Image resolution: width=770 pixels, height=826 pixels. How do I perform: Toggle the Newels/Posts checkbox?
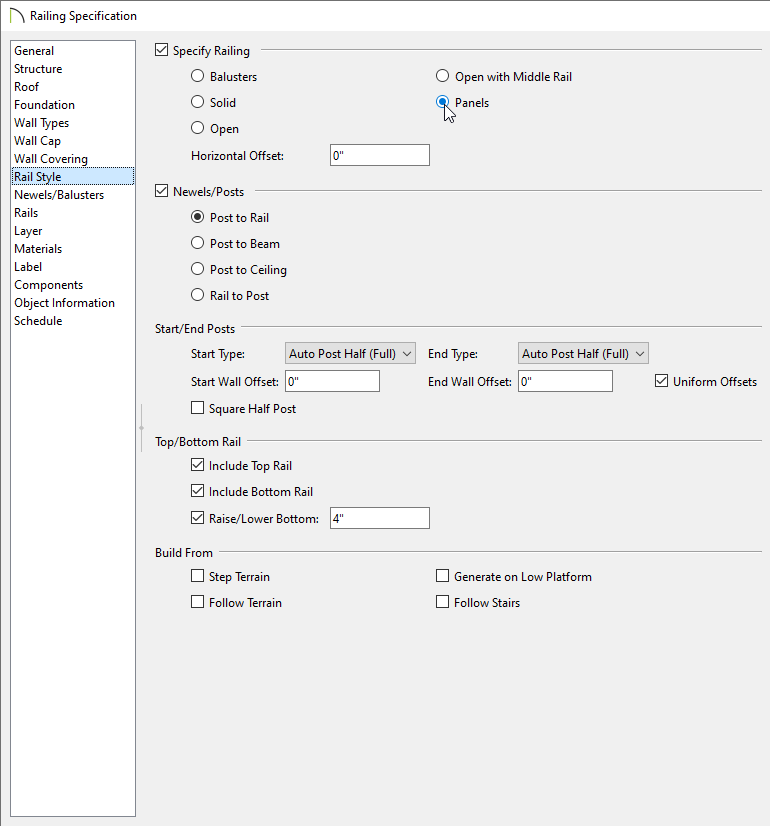[x=162, y=191]
